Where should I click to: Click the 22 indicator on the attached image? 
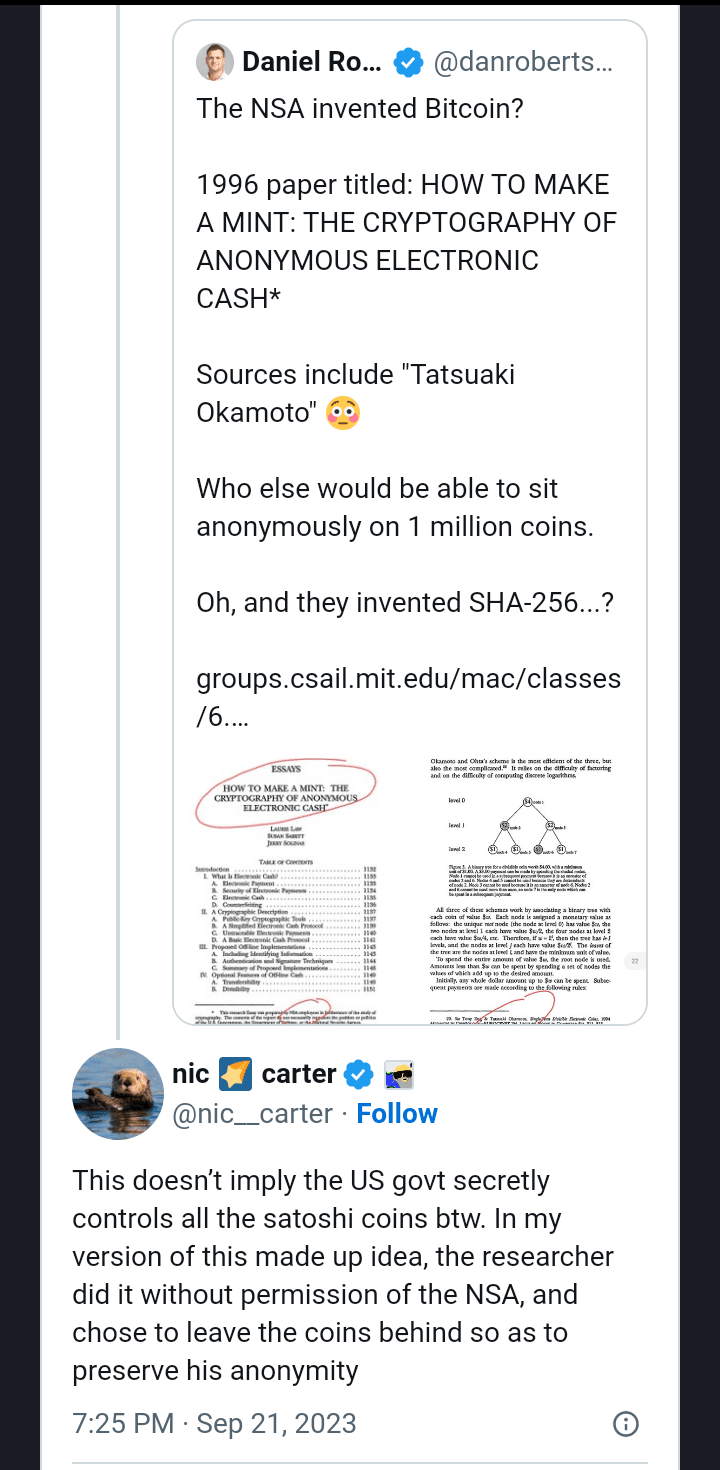click(x=634, y=960)
